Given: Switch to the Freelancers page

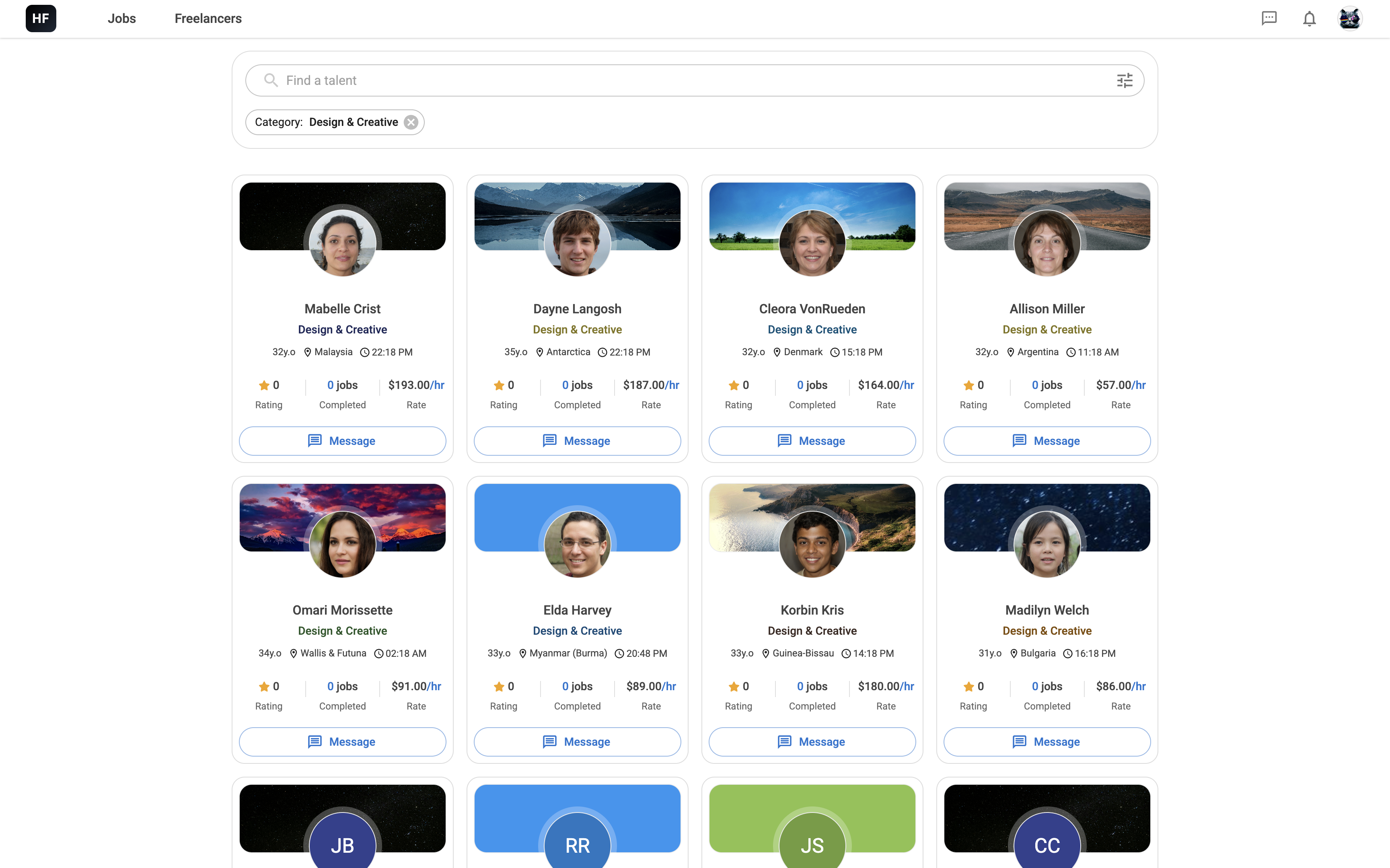Looking at the screenshot, I should [208, 19].
